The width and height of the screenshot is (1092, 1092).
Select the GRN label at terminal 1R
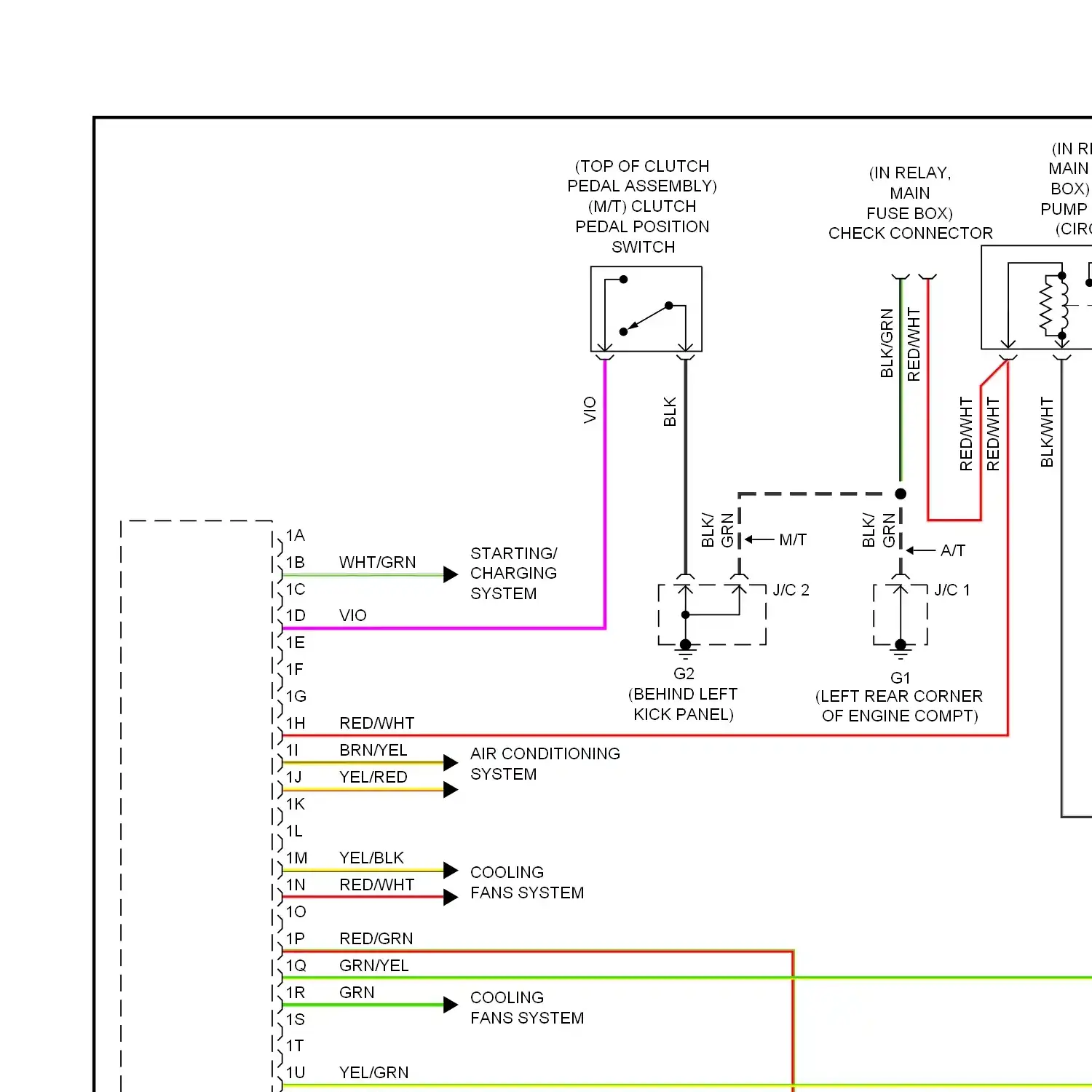click(357, 992)
